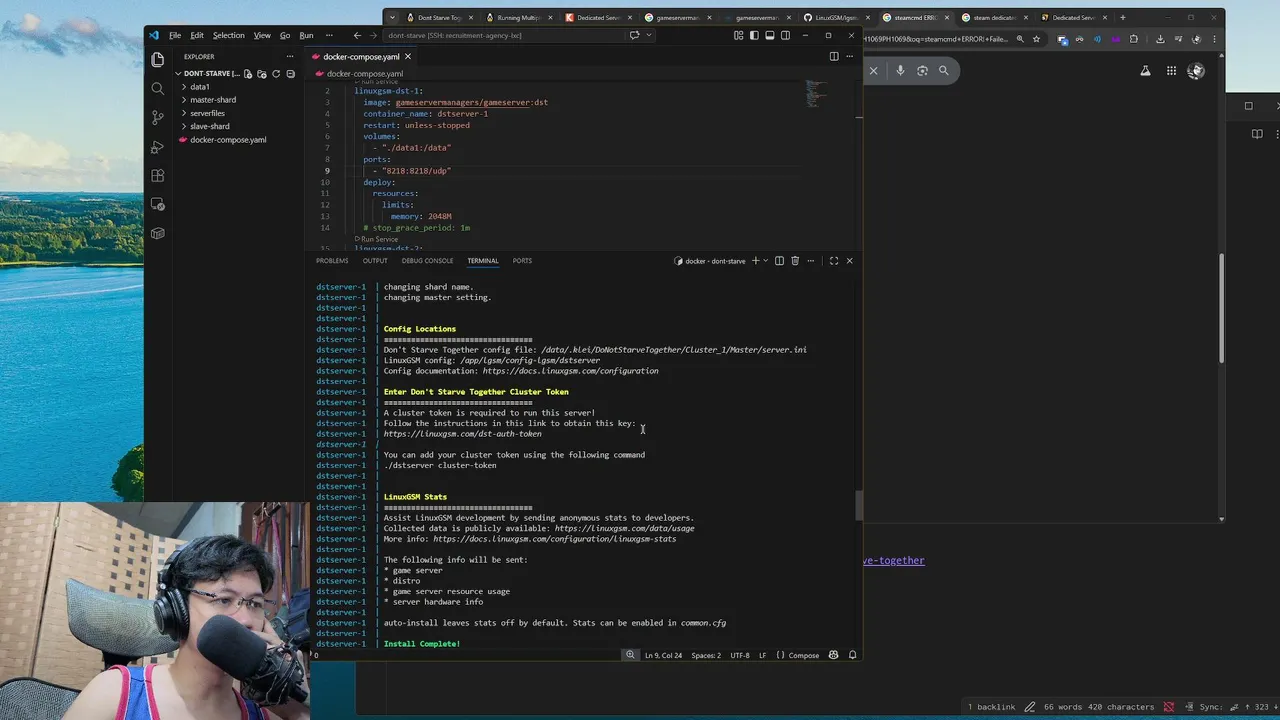1280x720 pixels.
Task: Open the additional menus ellipsis after Run
Action: click(x=329, y=35)
